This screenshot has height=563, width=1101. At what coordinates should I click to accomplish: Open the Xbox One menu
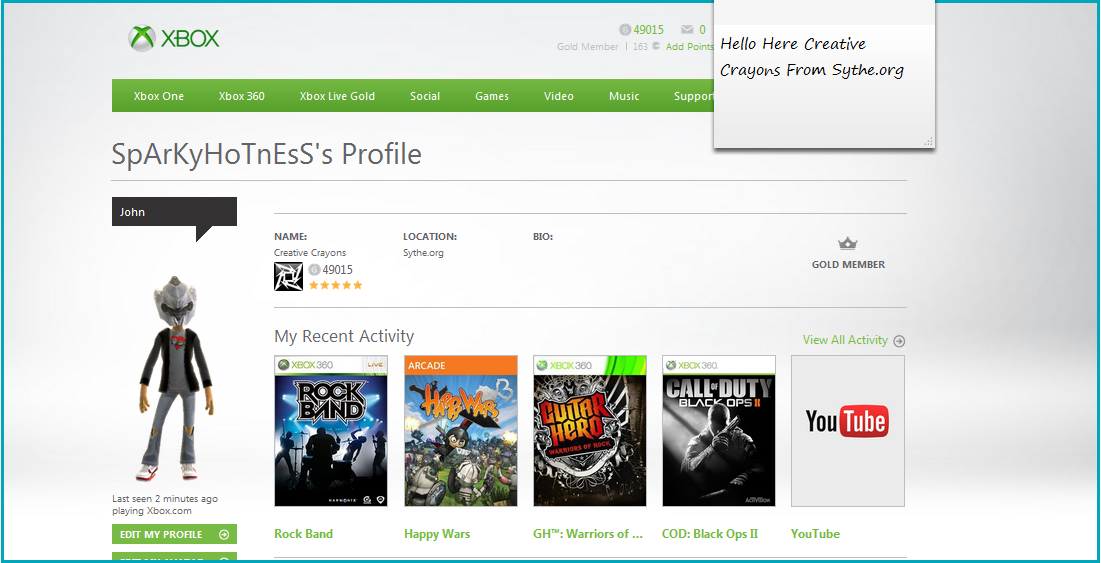(x=159, y=96)
